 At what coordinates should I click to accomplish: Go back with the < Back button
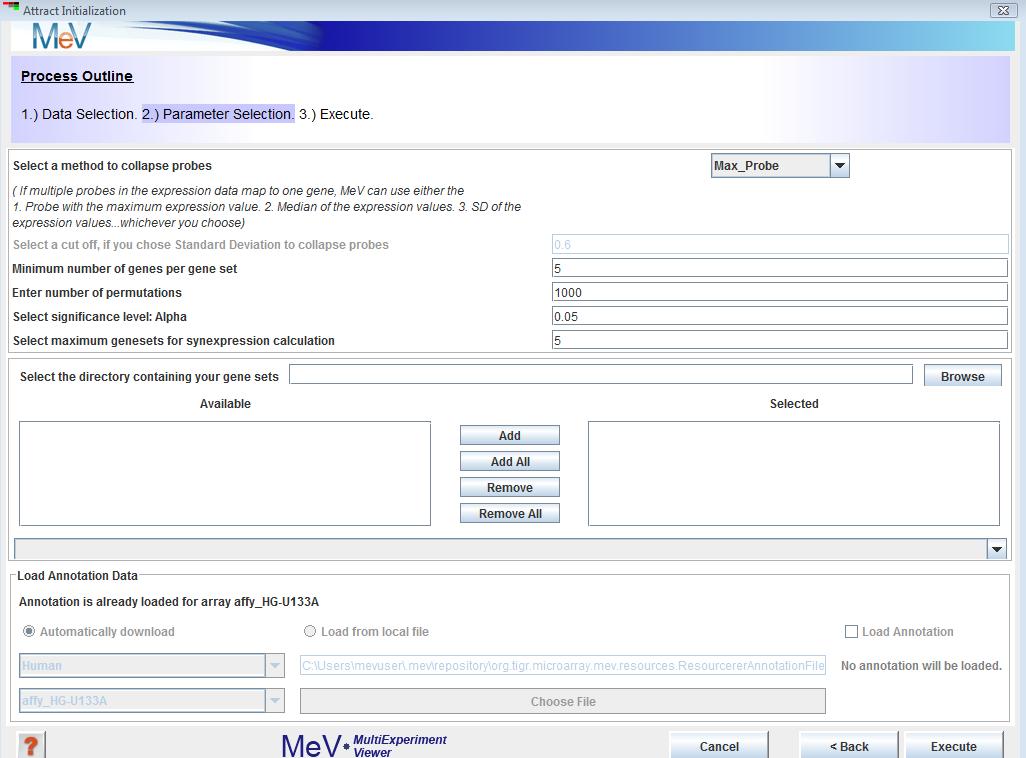[x=849, y=746]
